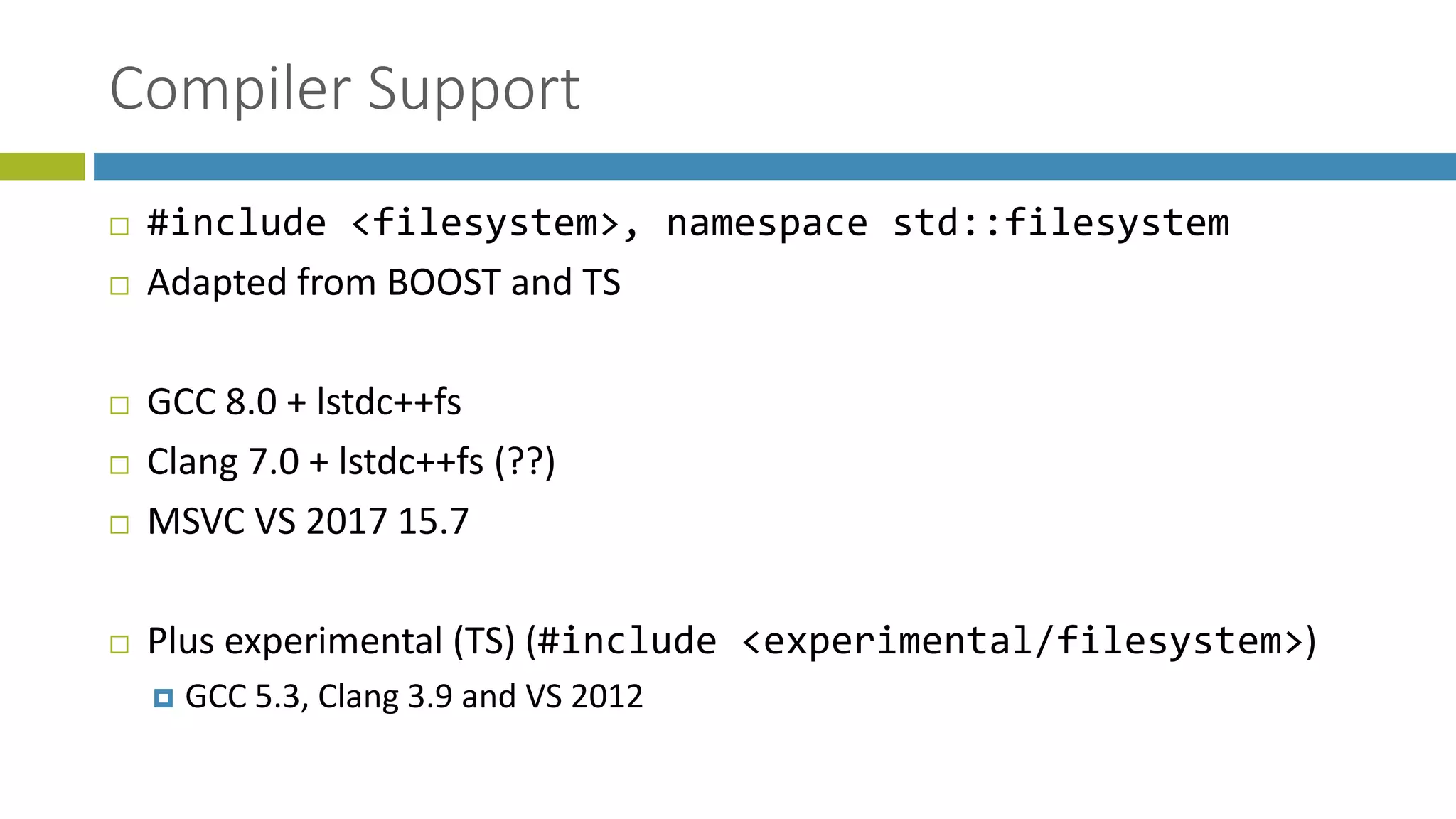Image resolution: width=1456 pixels, height=819 pixels.
Task: Click the bullet square before Adapted from BOOST
Action: pyautogui.click(x=119, y=286)
